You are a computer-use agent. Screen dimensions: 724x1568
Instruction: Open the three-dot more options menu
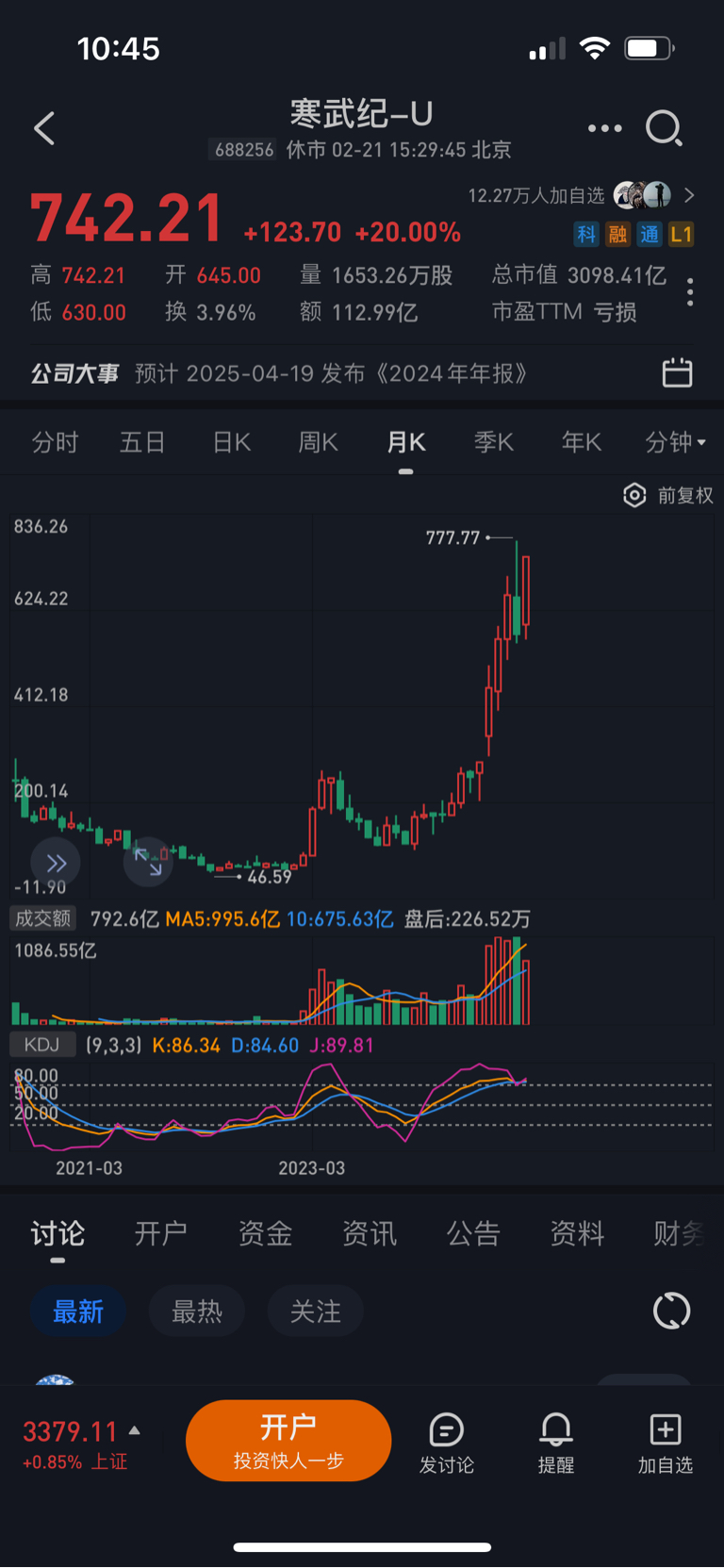coord(604,128)
